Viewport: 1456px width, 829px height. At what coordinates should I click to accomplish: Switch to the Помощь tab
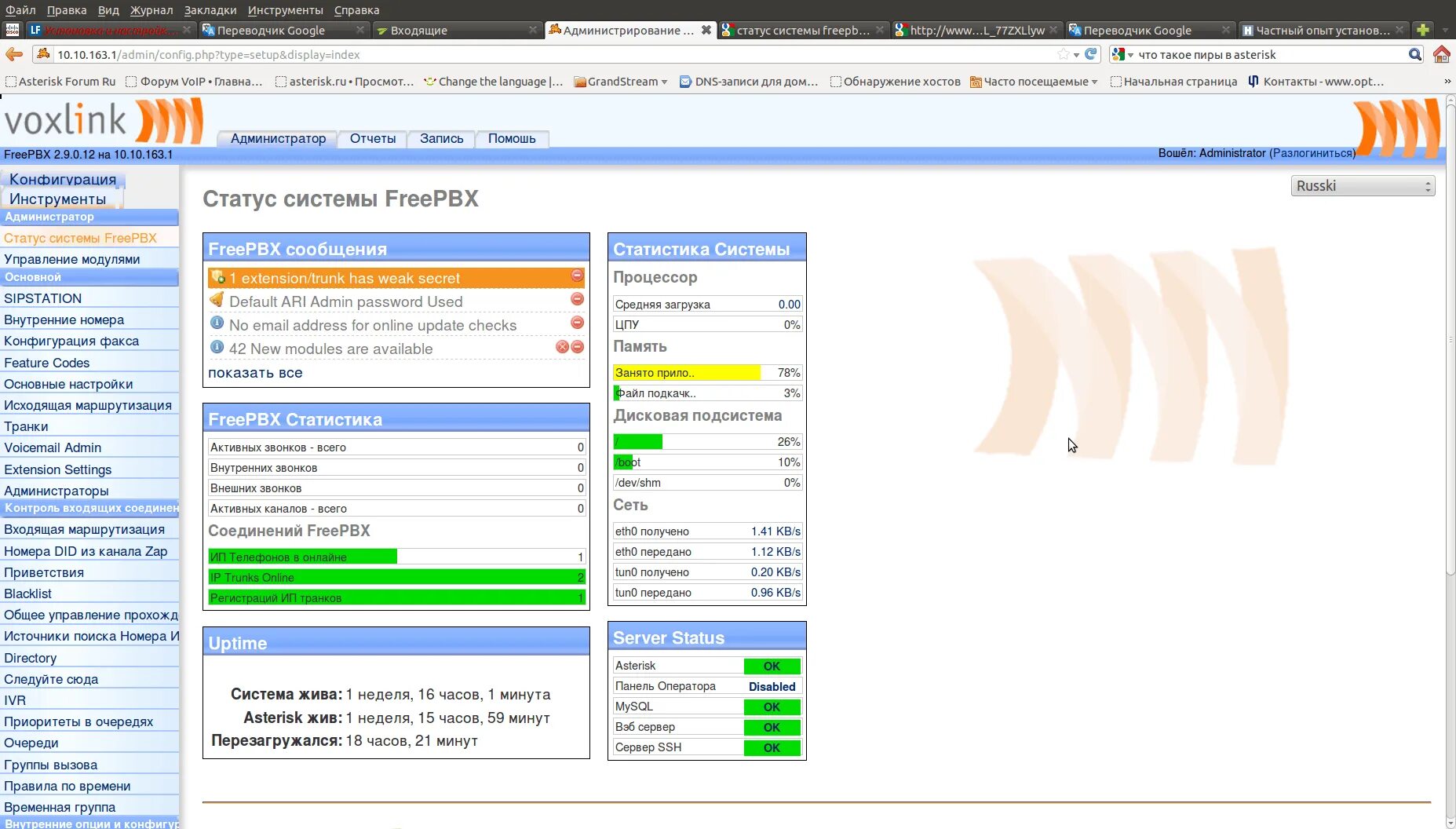[x=512, y=139]
